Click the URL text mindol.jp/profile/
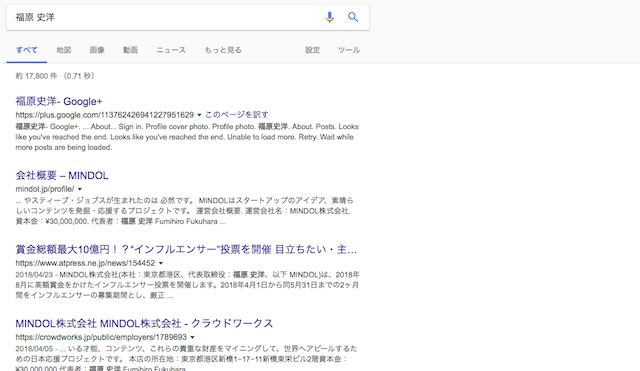This screenshot has height=371, width=640. tap(45, 189)
